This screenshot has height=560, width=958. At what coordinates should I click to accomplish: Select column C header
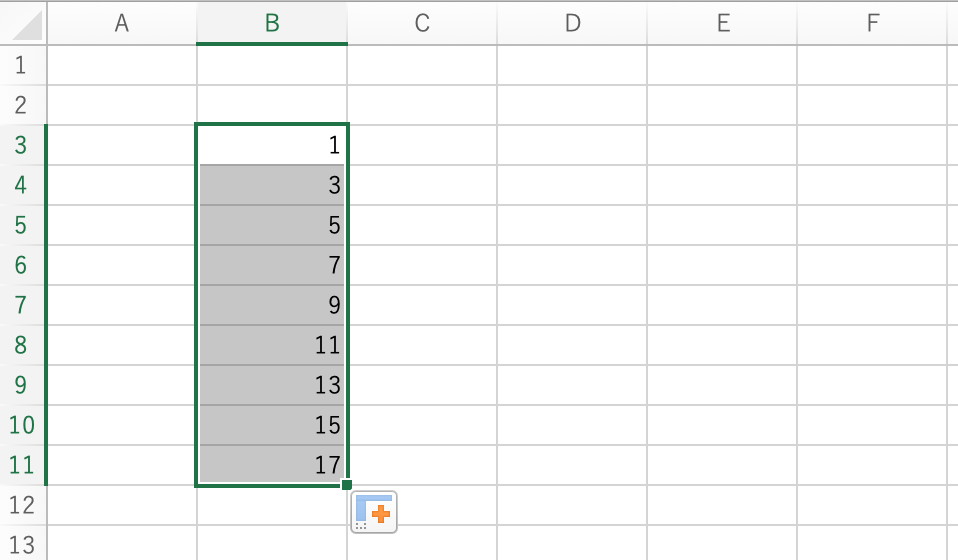tap(422, 24)
